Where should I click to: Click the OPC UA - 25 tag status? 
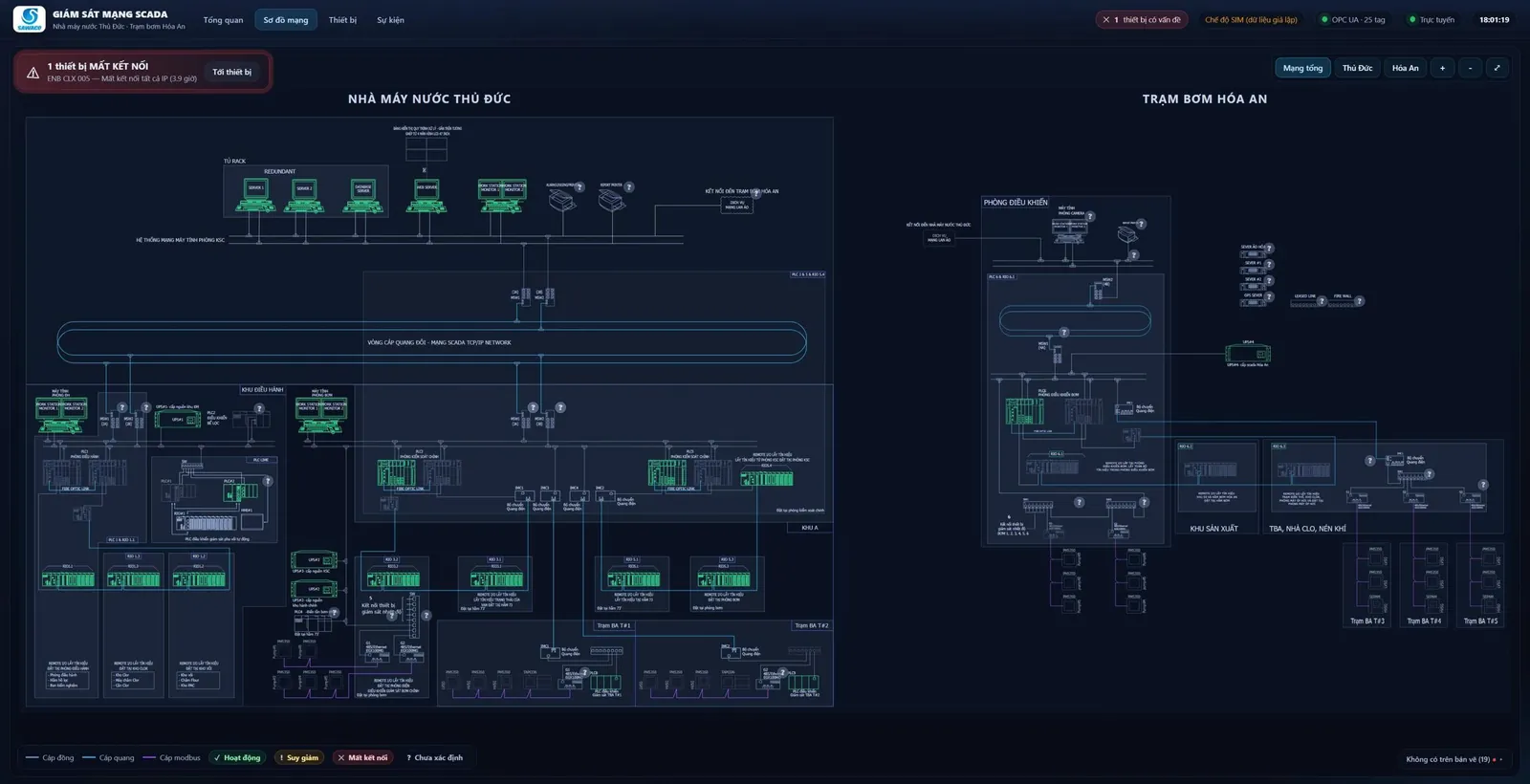point(1352,20)
